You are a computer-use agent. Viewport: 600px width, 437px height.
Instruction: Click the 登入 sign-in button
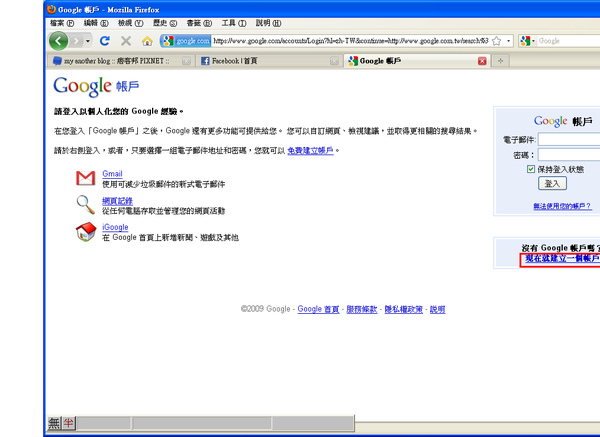pos(553,184)
